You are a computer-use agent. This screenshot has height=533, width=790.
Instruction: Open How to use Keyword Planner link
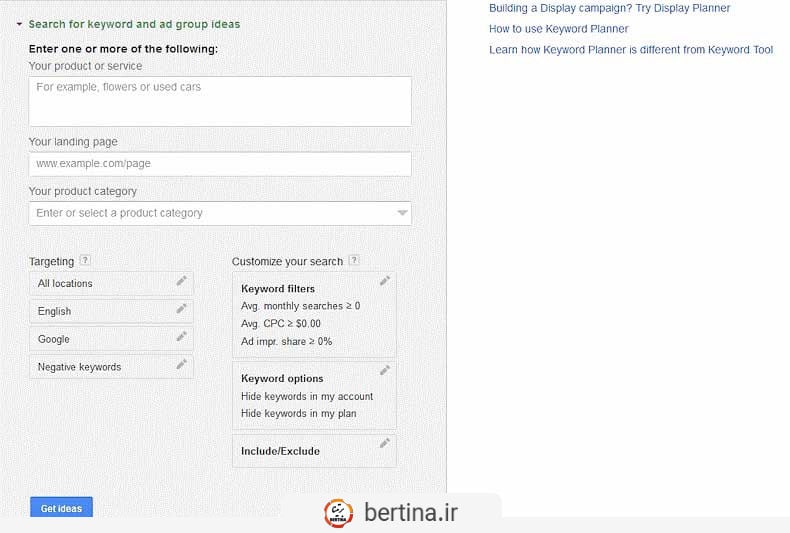[x=558, y=29]
